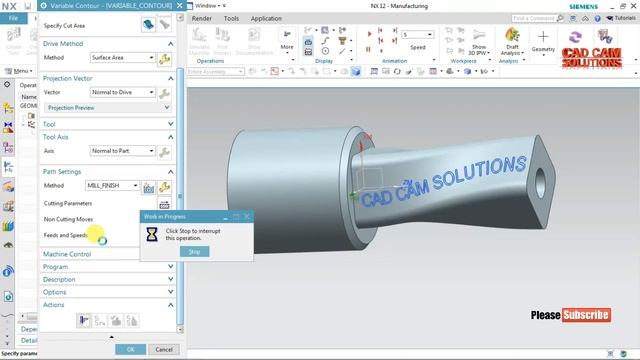Click the Entire Assembly selection filter box

216,71
